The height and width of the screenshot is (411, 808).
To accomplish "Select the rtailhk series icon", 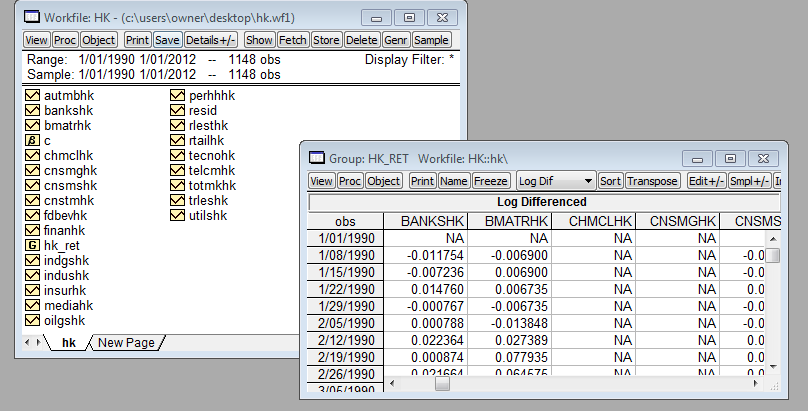I will coord(177,140).
